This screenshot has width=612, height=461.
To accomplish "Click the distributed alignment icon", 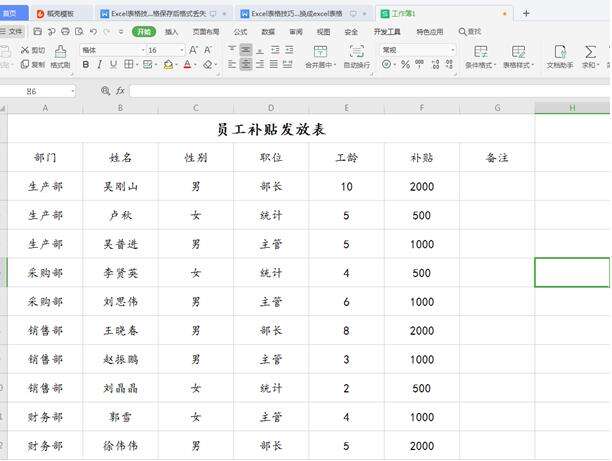I will click(288, 64).
